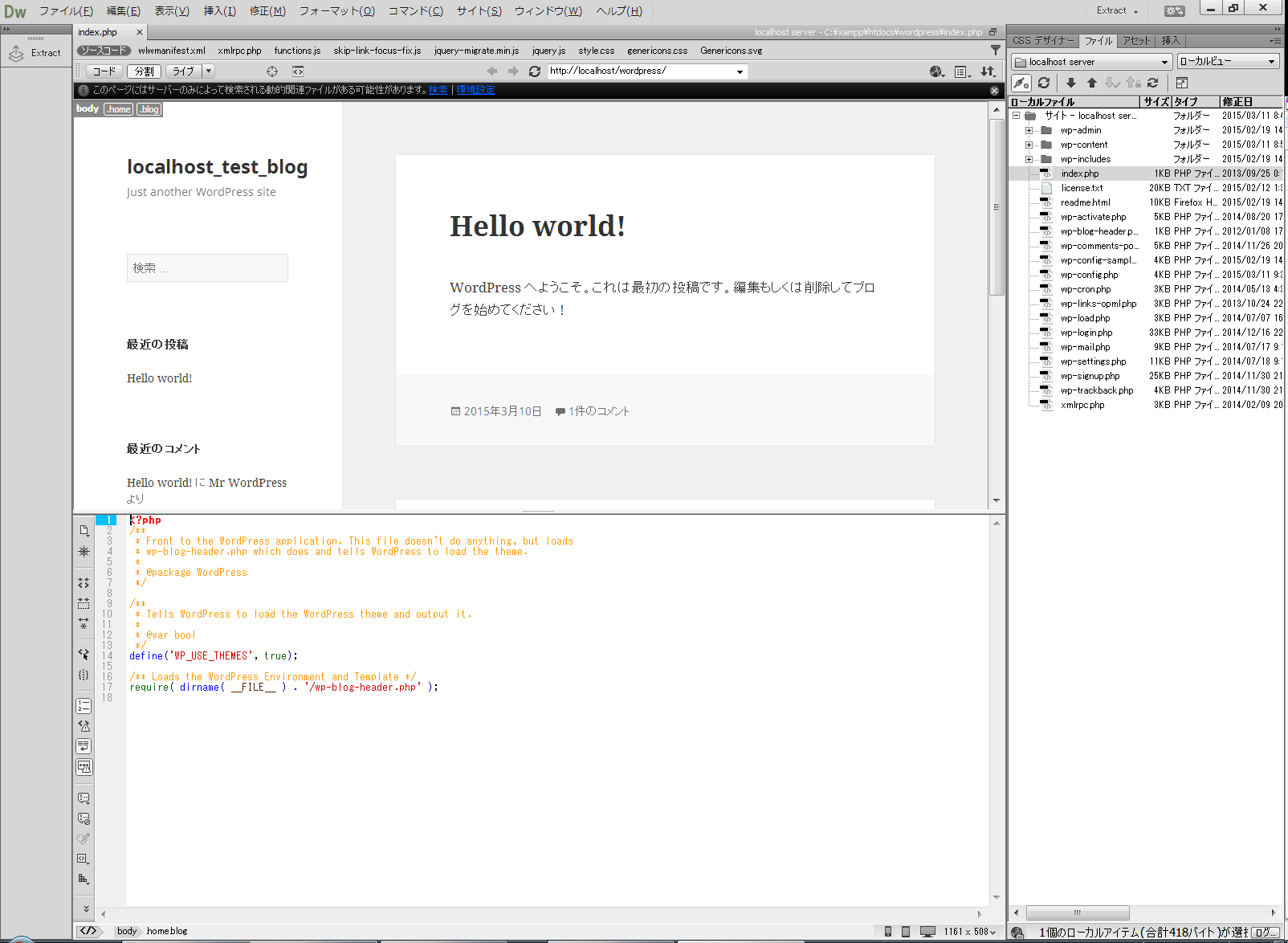Open the localhost server site dropdown
The height and width of the screenshot is (943, 1288).
[1092, 62]
